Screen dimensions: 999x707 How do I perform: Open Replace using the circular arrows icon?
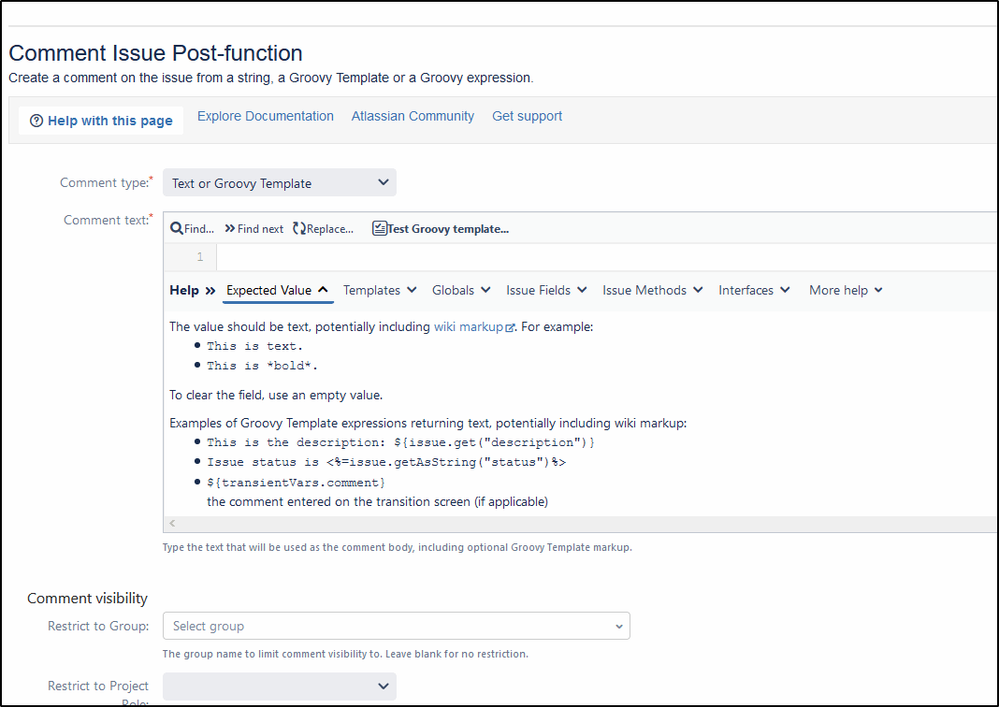pos(299,228)
